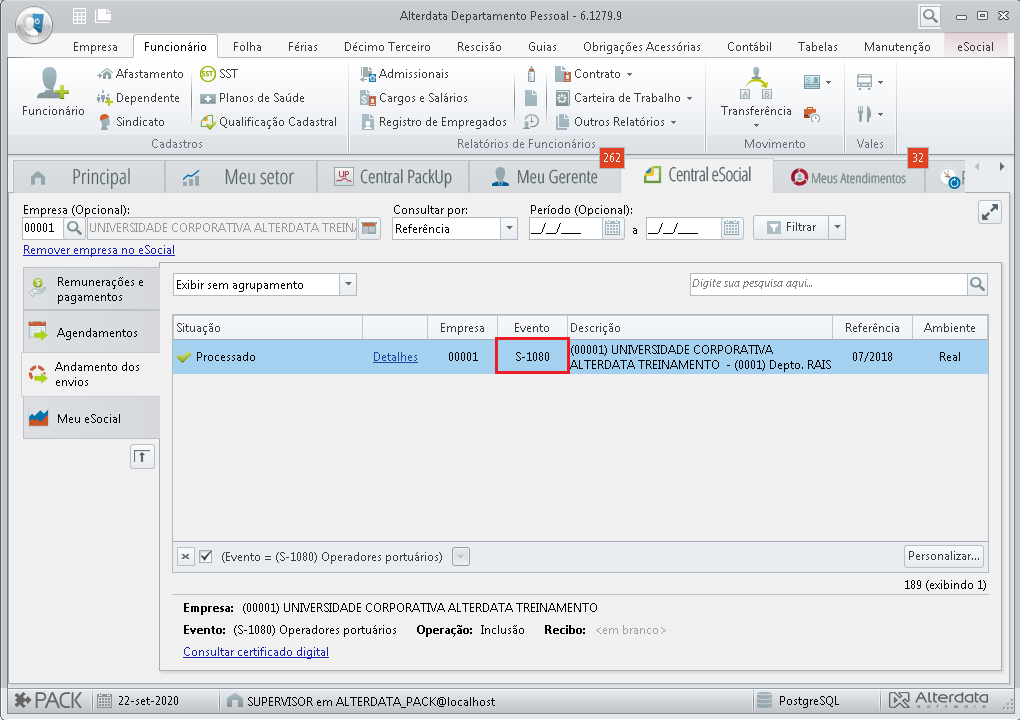This screenshot has width=1020, height=720.
Task: Open the Férias ribbon tab
Action: pyautogui.click(x=302, y=47)
